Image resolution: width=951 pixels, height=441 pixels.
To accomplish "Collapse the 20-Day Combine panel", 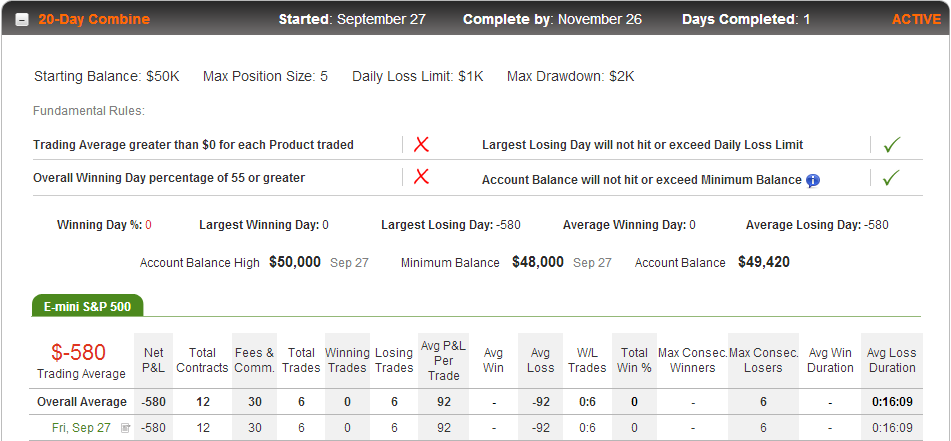I will tap(22, 20).
